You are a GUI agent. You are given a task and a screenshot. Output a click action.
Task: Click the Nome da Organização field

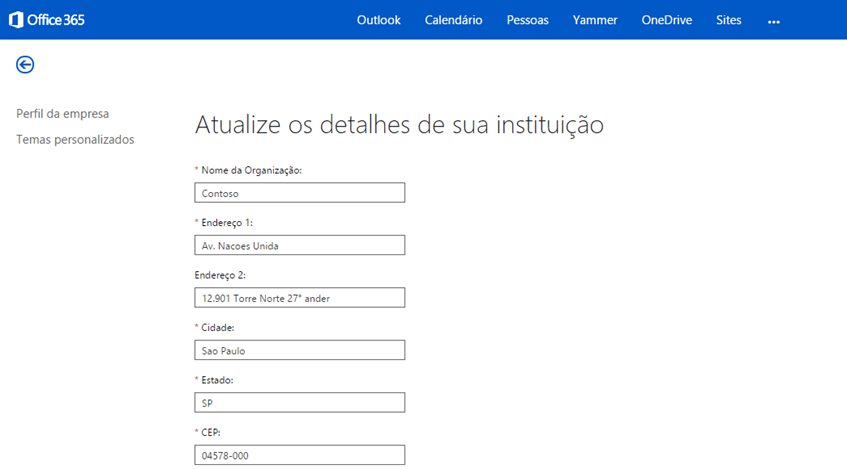pos(300,193)
